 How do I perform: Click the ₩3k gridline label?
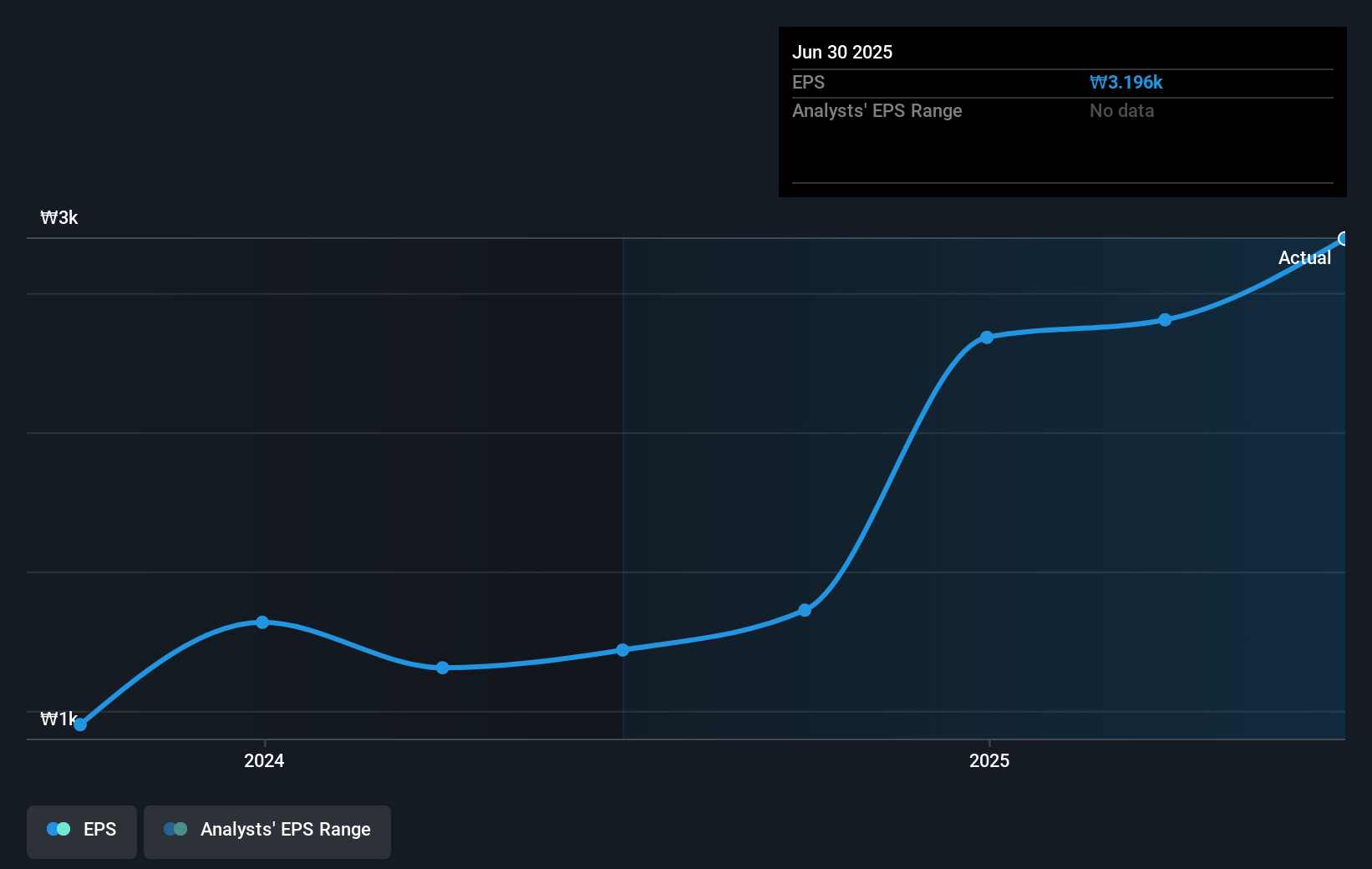point(58,218)
